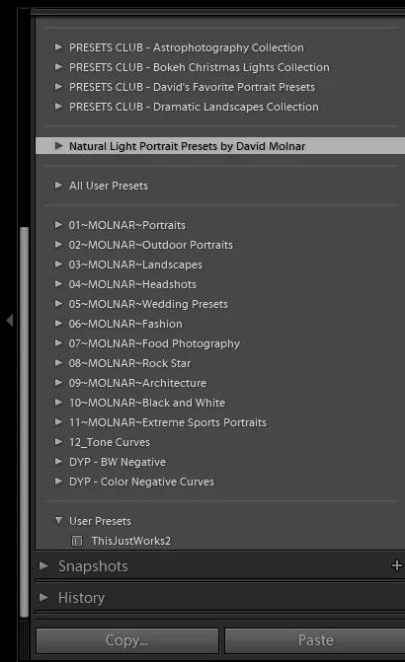Click the left panel vertical scrollbar
The width and height of the screenshot is (405, 662).
pos(24,422)
